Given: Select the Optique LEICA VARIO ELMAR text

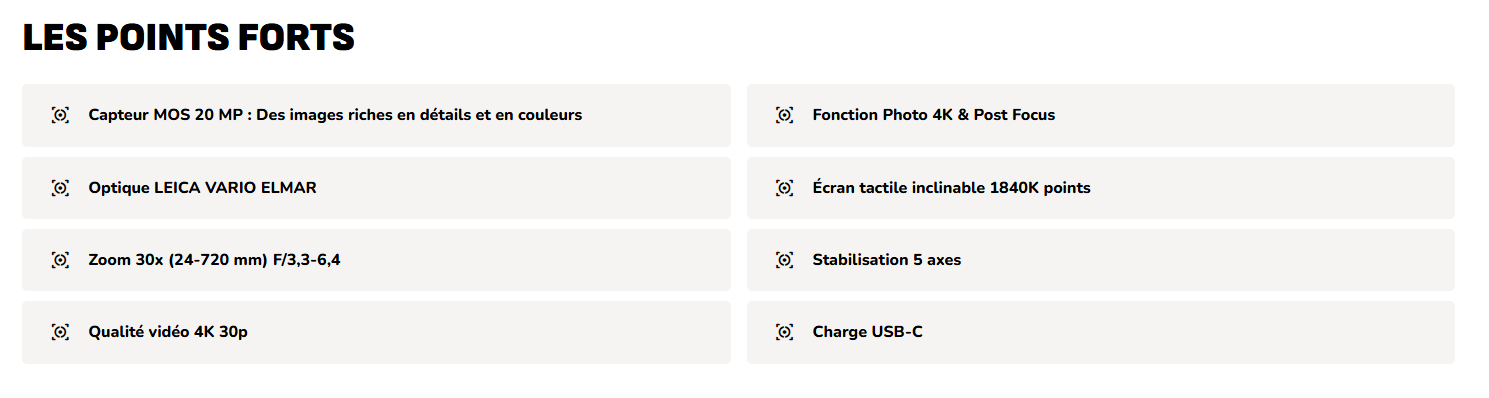Looking at the screenshot, I should pyautogui.click(x=202, y=187).
